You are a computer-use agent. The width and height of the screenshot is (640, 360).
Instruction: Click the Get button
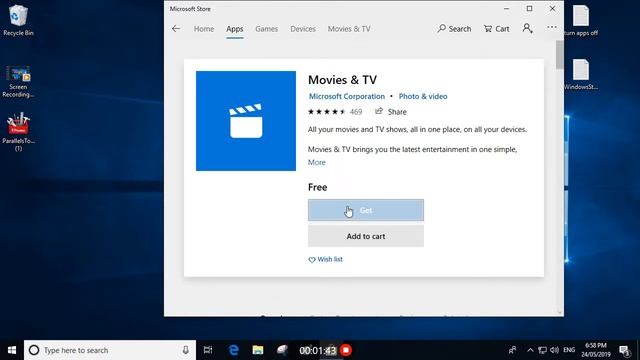(x=366, y=210)
